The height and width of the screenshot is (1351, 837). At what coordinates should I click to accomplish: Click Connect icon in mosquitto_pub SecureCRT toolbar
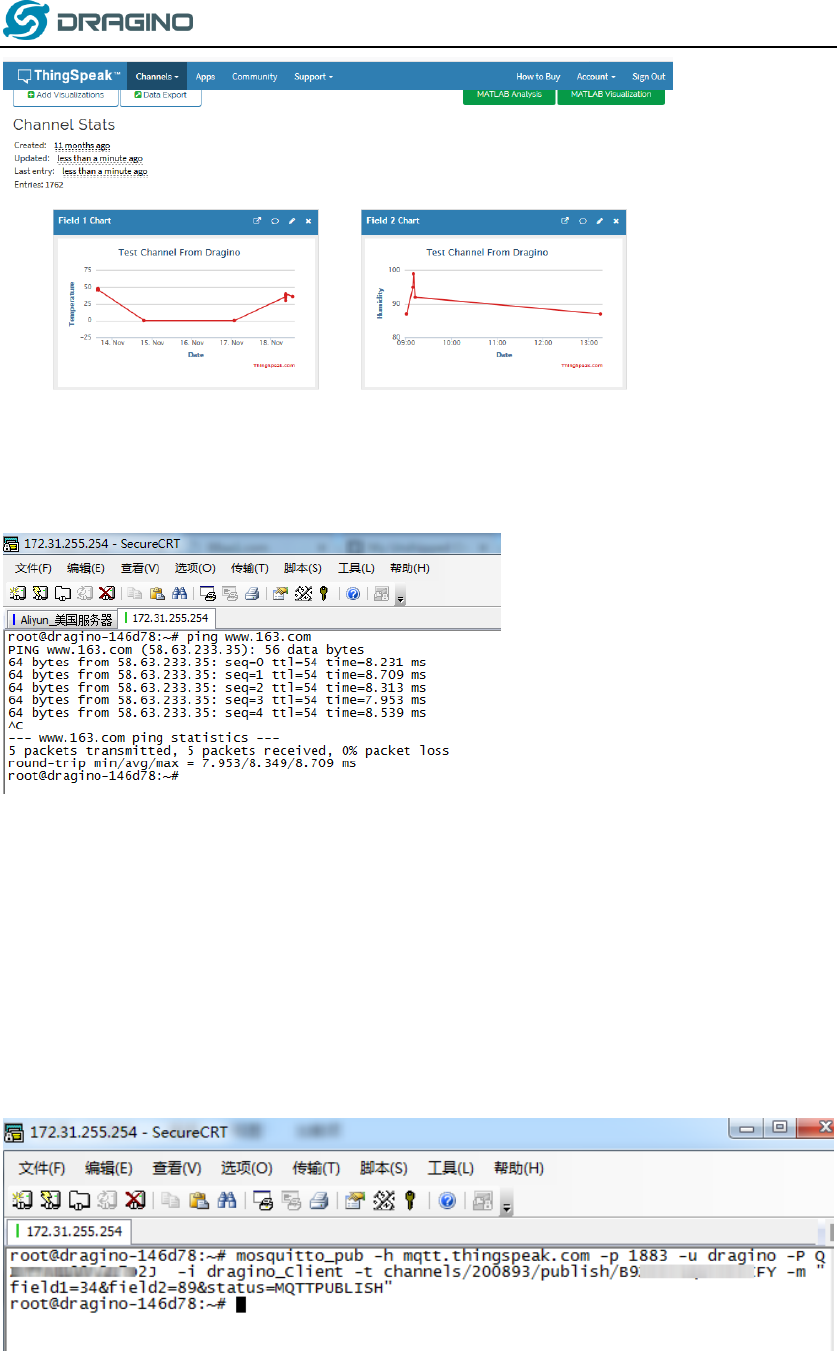point(22,1199)
